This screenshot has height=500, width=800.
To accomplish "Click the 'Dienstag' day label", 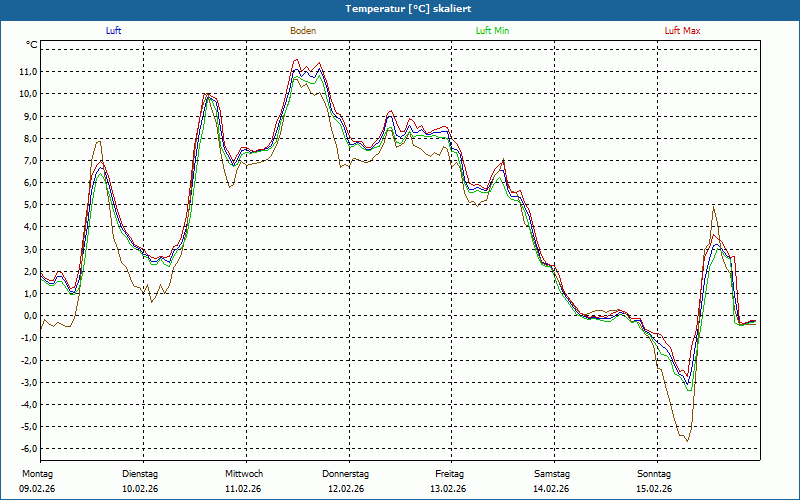I will [140, 474].
